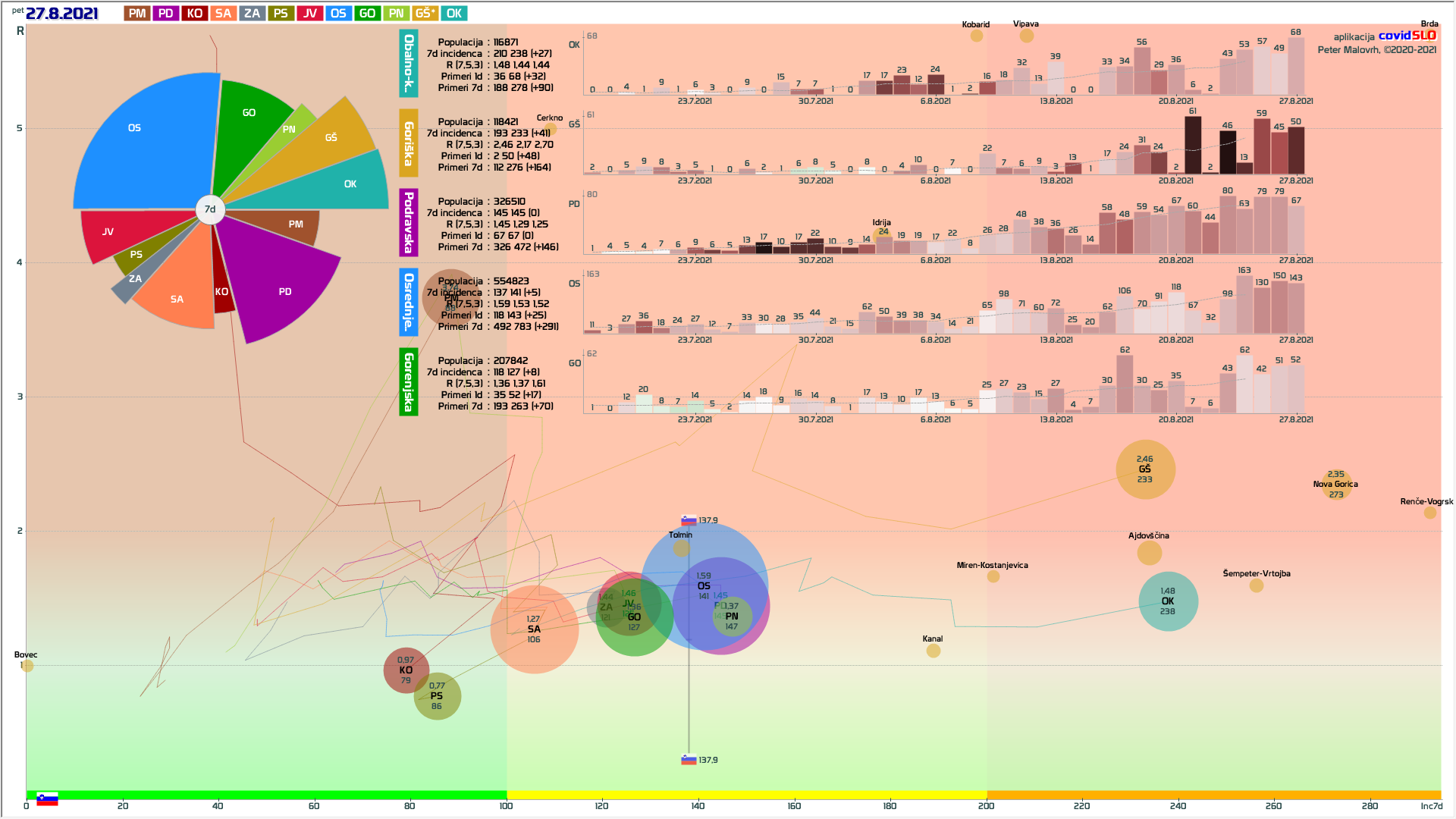Click the Goriška vertical region label
The image size is (1456, 819).
click(x=409, y=143)
